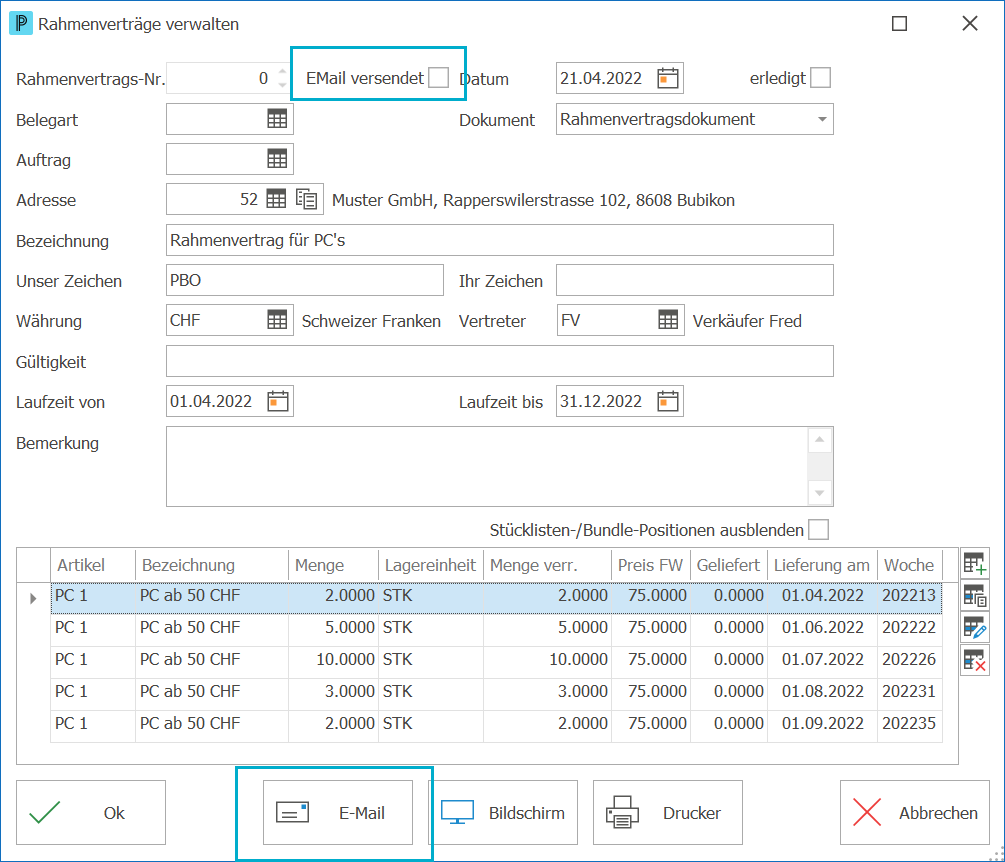The image size is (1005, 862).
Task: Click the row indicator arrow of the first row
Action: point(33,599)
